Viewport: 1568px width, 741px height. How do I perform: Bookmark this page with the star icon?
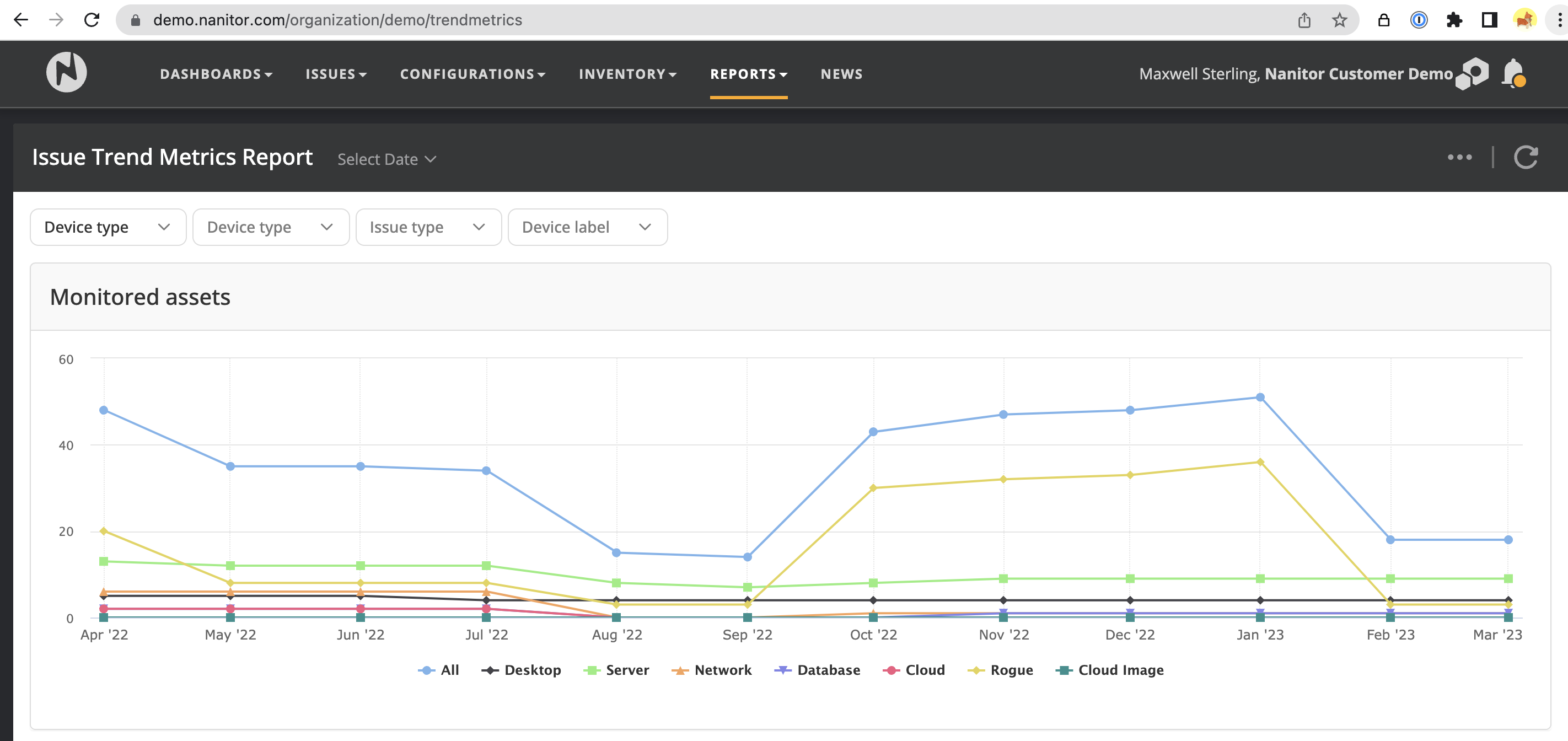1339,20
